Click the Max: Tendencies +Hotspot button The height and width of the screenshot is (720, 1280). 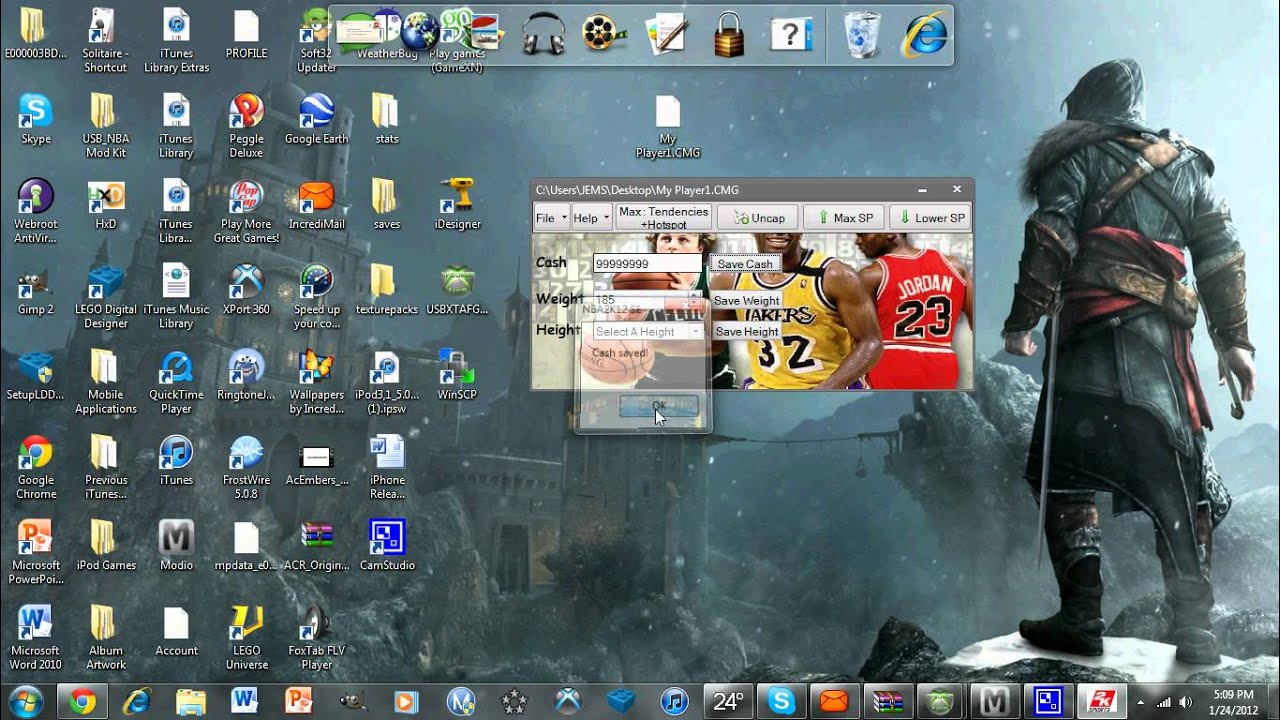click(x=664, y=218)
